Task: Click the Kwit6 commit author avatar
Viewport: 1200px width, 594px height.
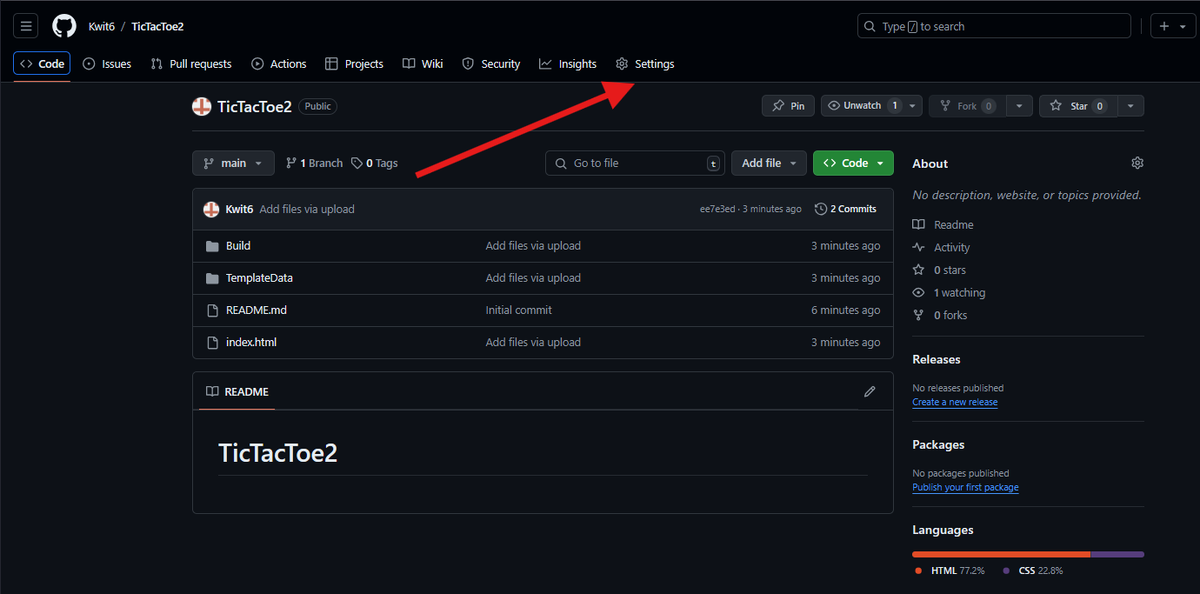Action: pos(211,209)
